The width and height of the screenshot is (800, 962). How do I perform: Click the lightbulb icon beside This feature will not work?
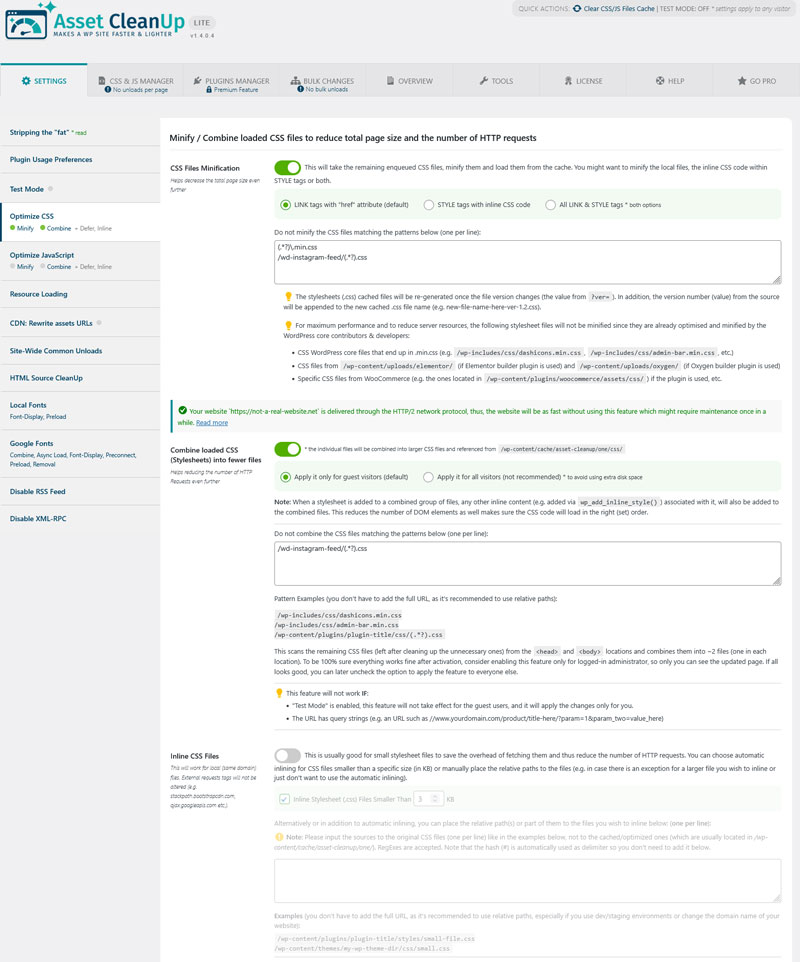coord(279,693)
